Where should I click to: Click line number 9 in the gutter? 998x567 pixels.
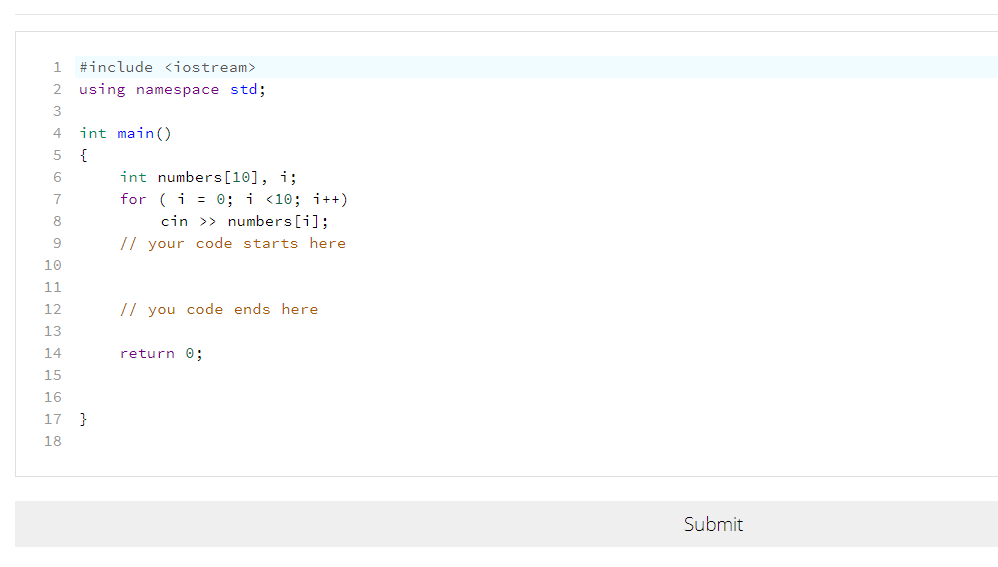[57, 244]
